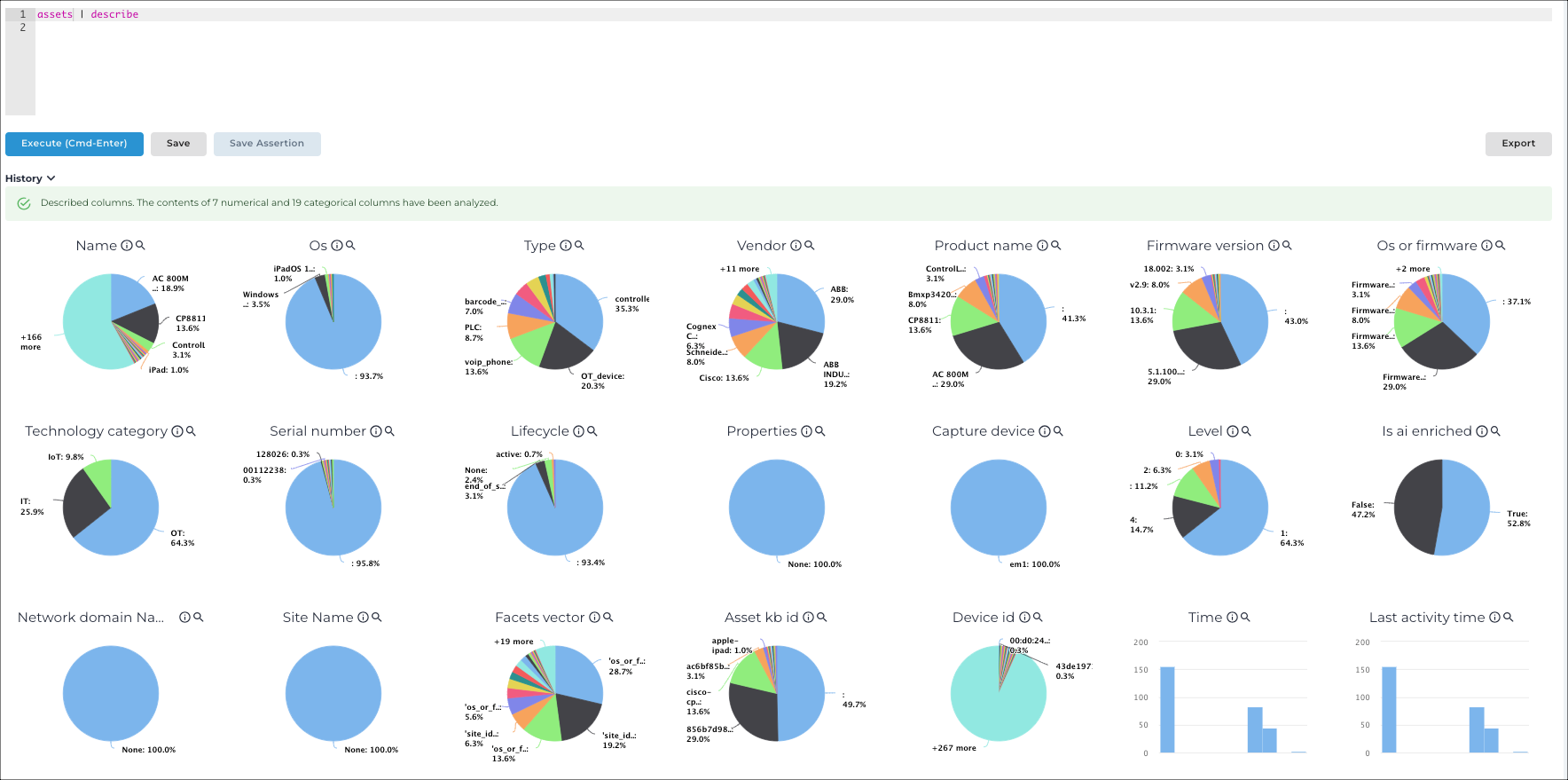The height and width of the screenshot is (780, 1568).
Task: Open the Capture device info icon
Action: pyautogui.click(x=1044, y=431)
